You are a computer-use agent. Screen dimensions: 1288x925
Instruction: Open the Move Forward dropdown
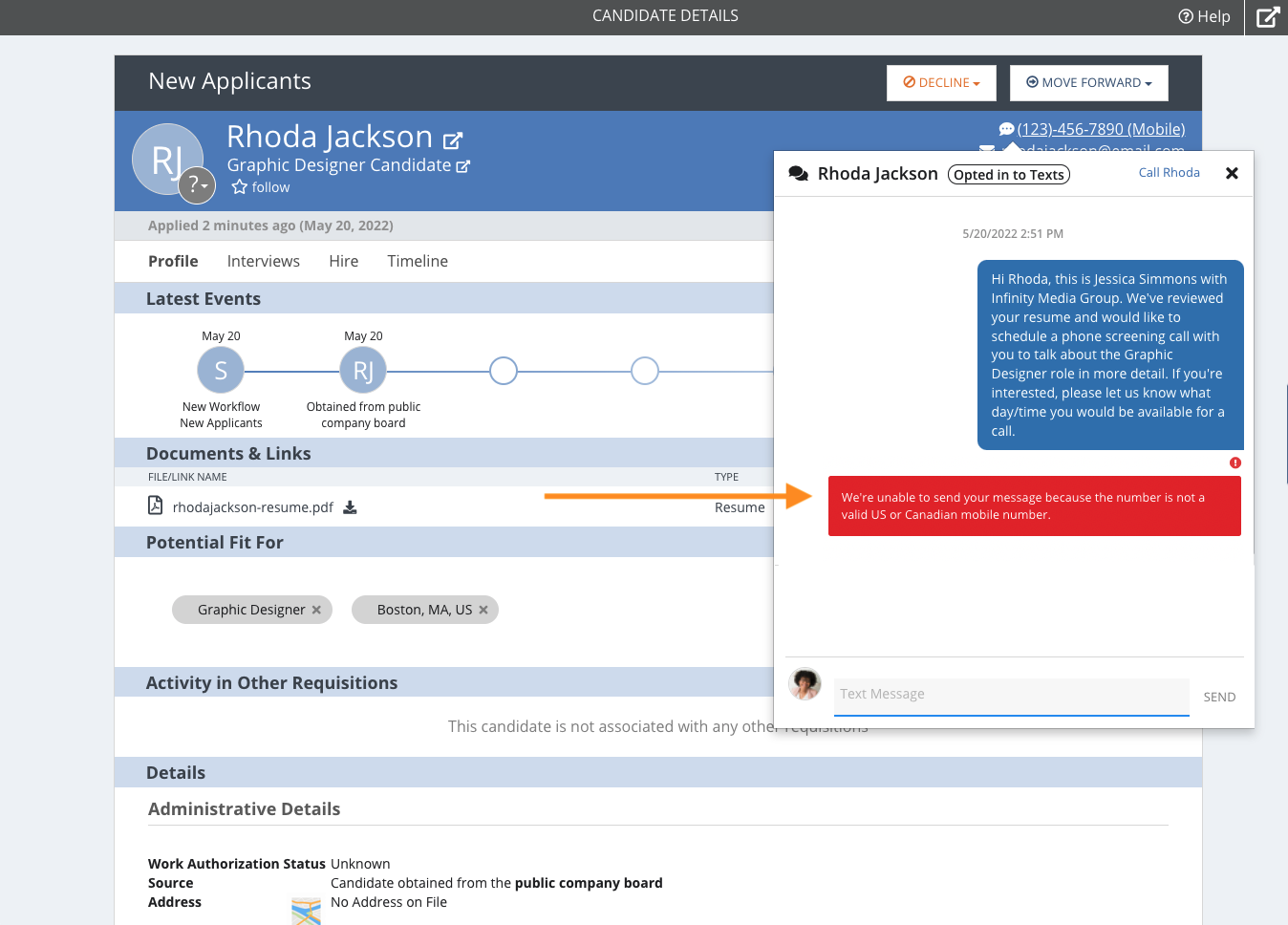[1088, 83]
